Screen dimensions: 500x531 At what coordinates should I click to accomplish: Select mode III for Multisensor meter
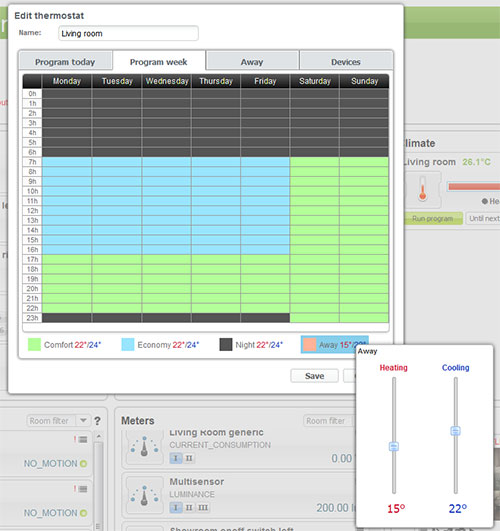(x=203, y=508)
